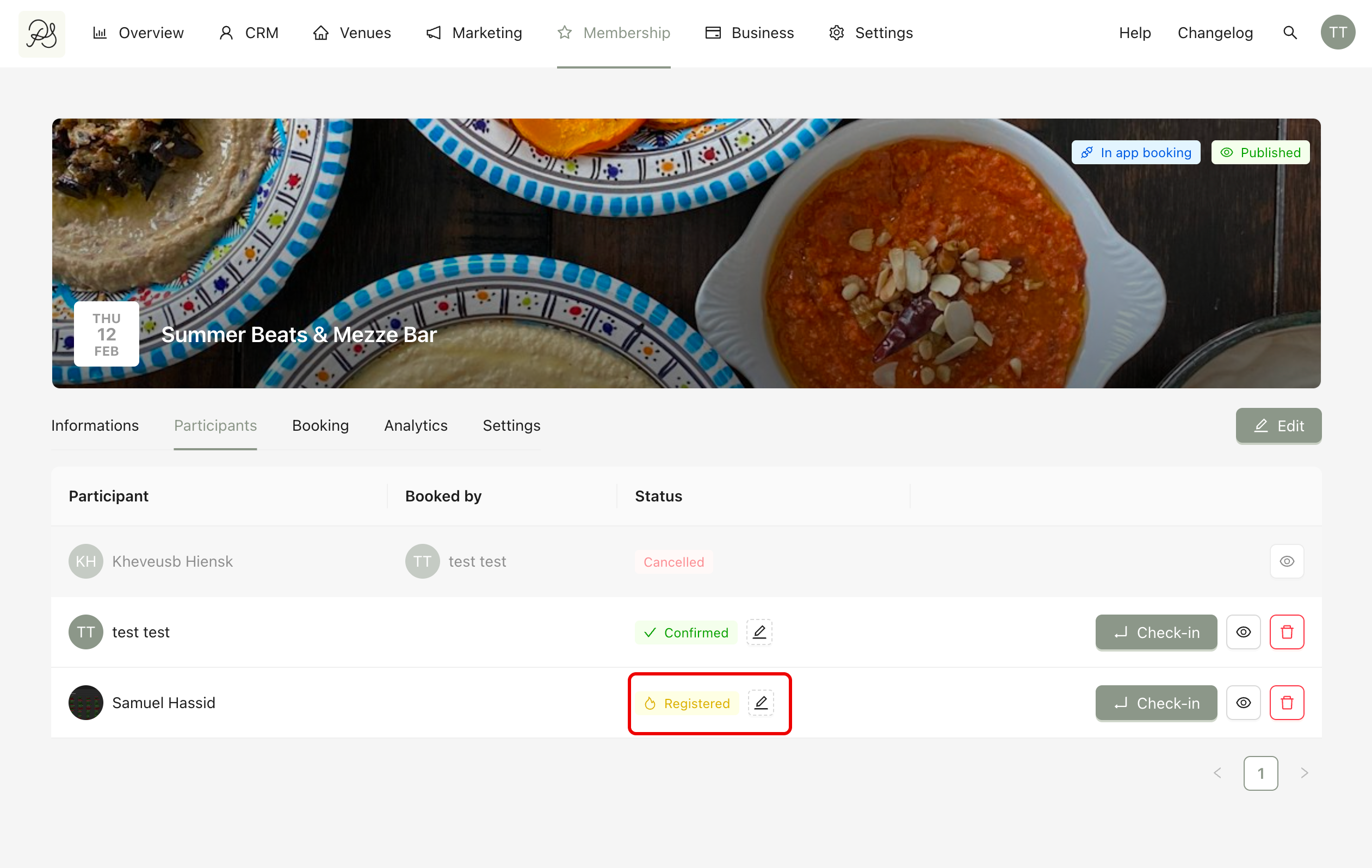Select page 1 in the pagination

coord(1260,773)
